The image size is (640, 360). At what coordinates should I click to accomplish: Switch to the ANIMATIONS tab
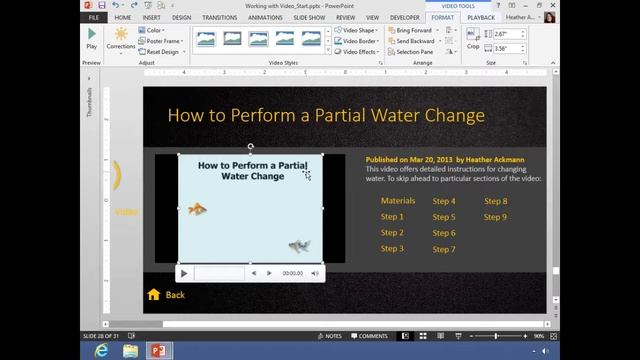point(265,18)
